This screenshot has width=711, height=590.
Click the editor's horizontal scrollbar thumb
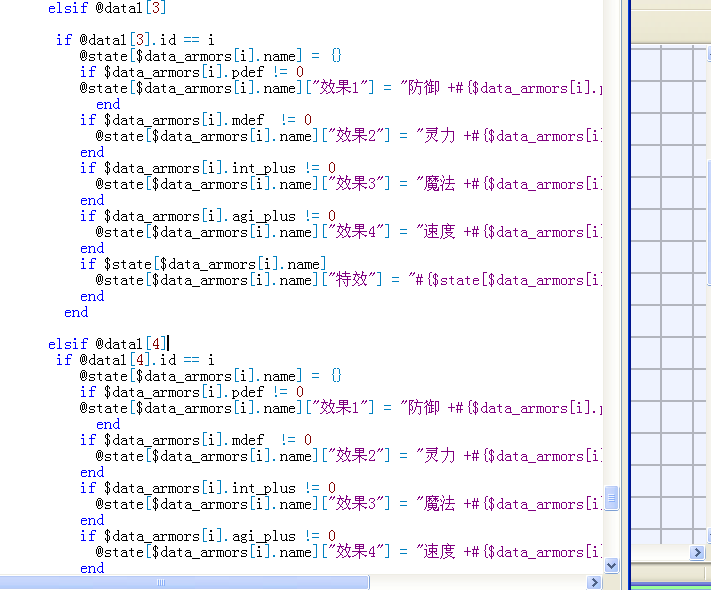tap(184, 582)
